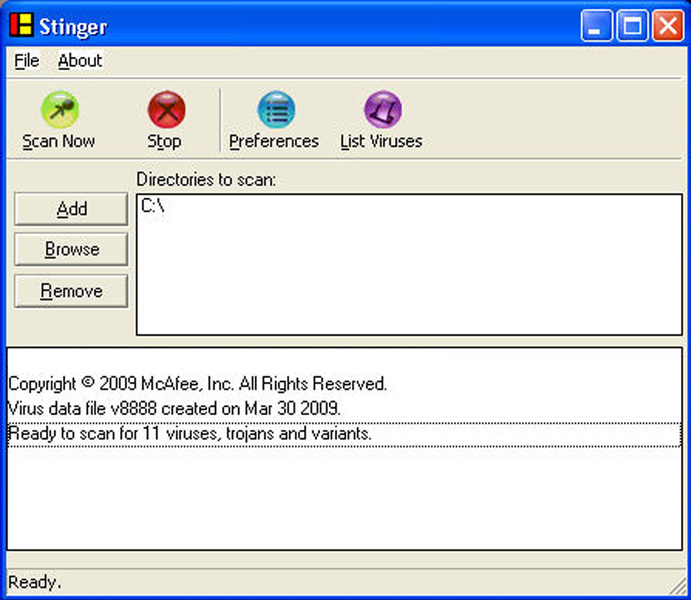691x600 pixels.
Task: Open the About menu
Action: pos(80,61)
